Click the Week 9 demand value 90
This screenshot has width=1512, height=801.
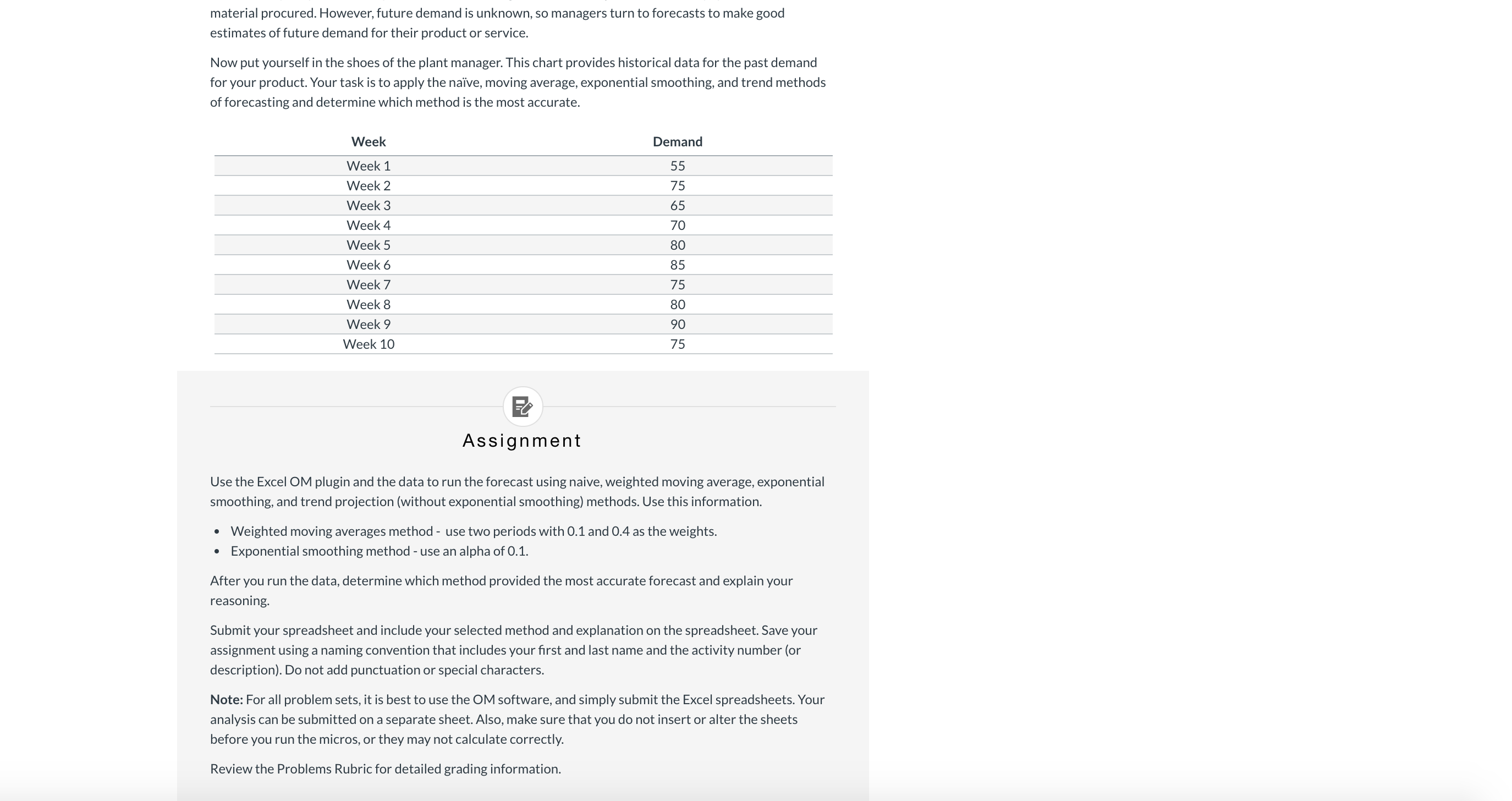click(x=678, y=324)
